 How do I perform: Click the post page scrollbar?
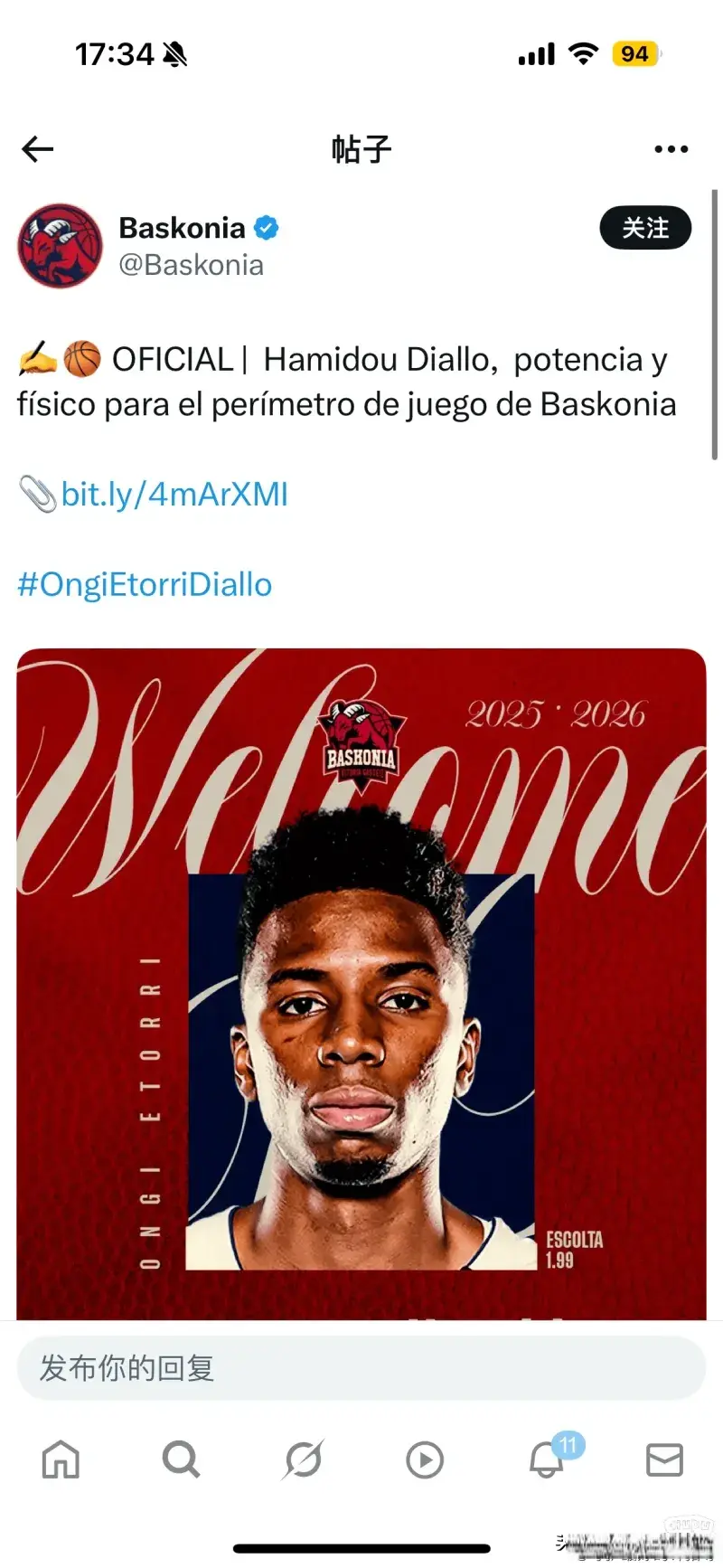tap(714, 326)
